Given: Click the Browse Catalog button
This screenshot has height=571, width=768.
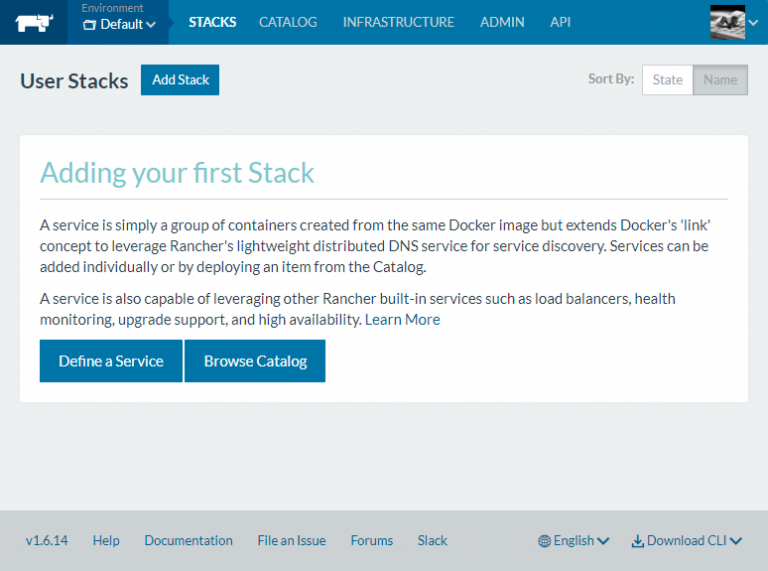Looking at the screenshot, I should coord(255,361).
